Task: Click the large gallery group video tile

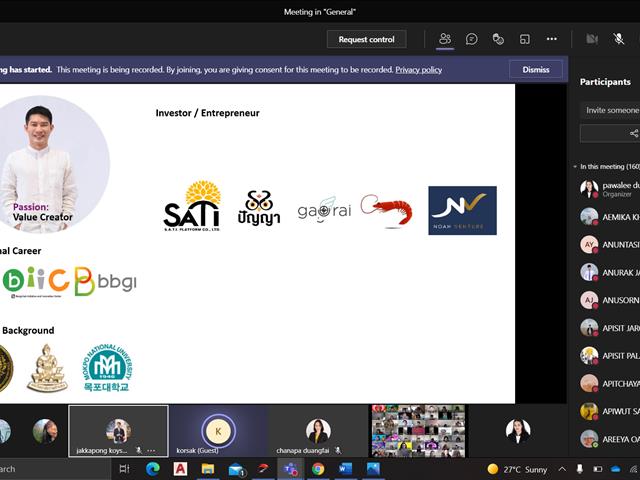Action: [x=418, y=431]
